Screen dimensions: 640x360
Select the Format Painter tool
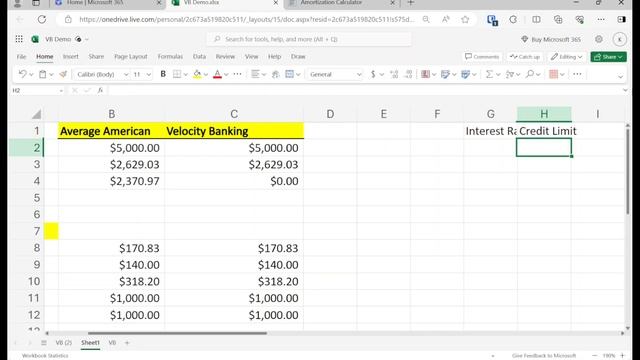pos(63,74)
